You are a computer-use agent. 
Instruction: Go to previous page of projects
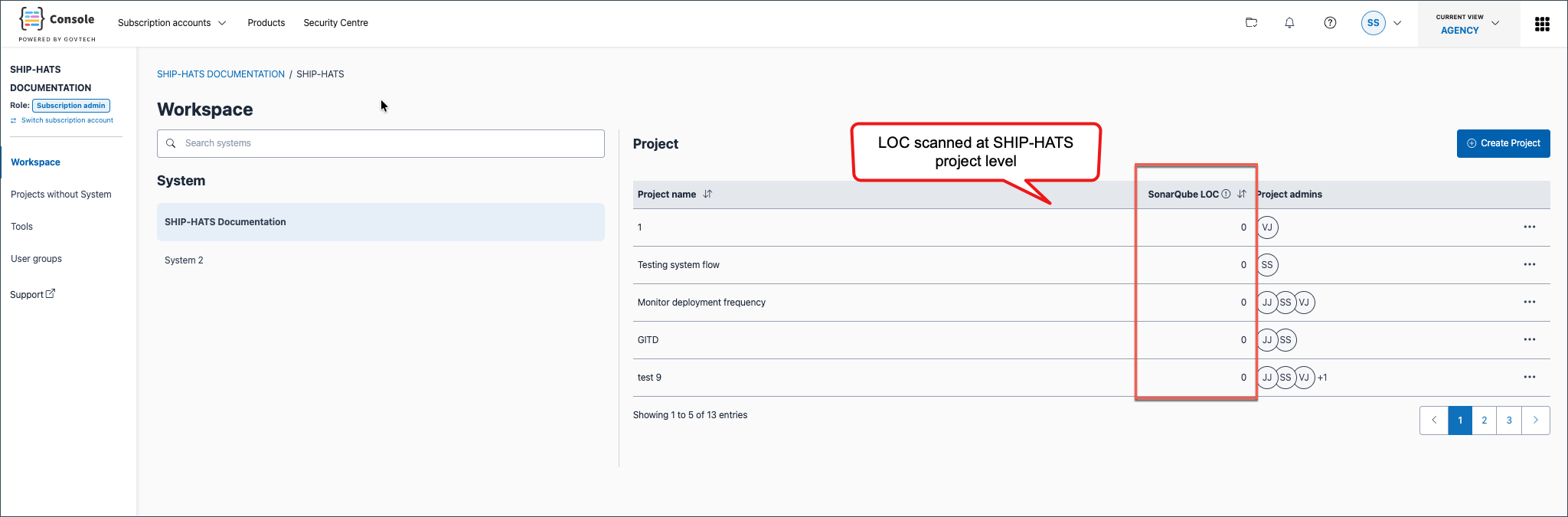[x=1434, y=420]
